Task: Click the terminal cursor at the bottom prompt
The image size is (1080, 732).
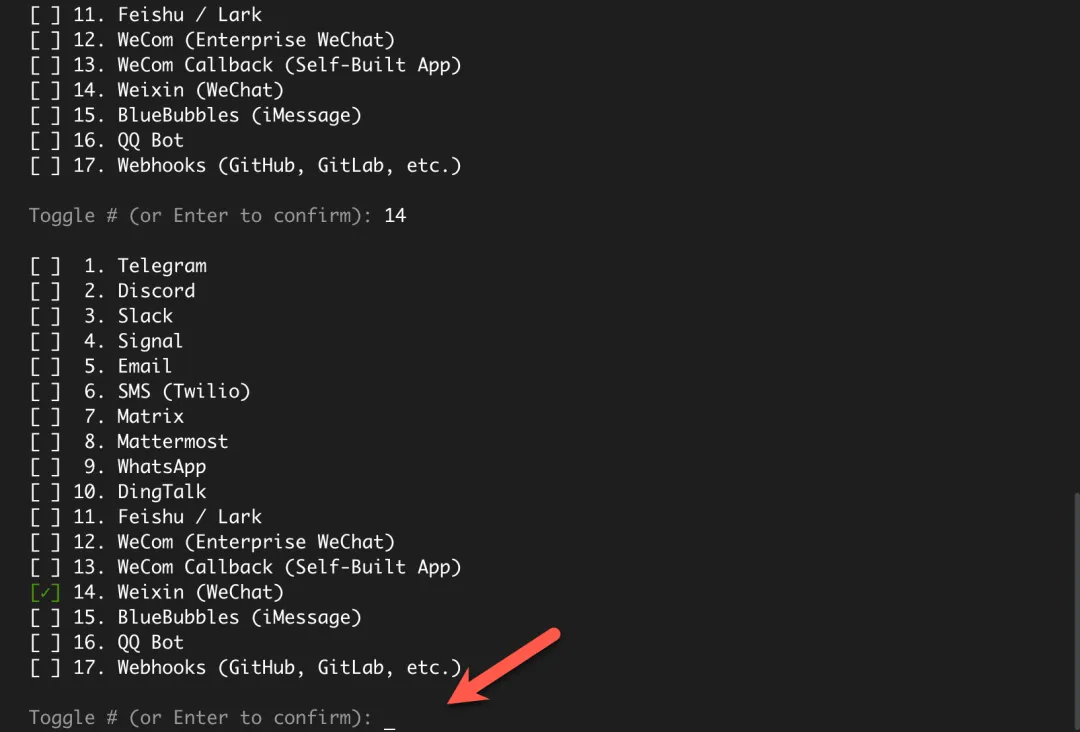Action: pos(390,720)
